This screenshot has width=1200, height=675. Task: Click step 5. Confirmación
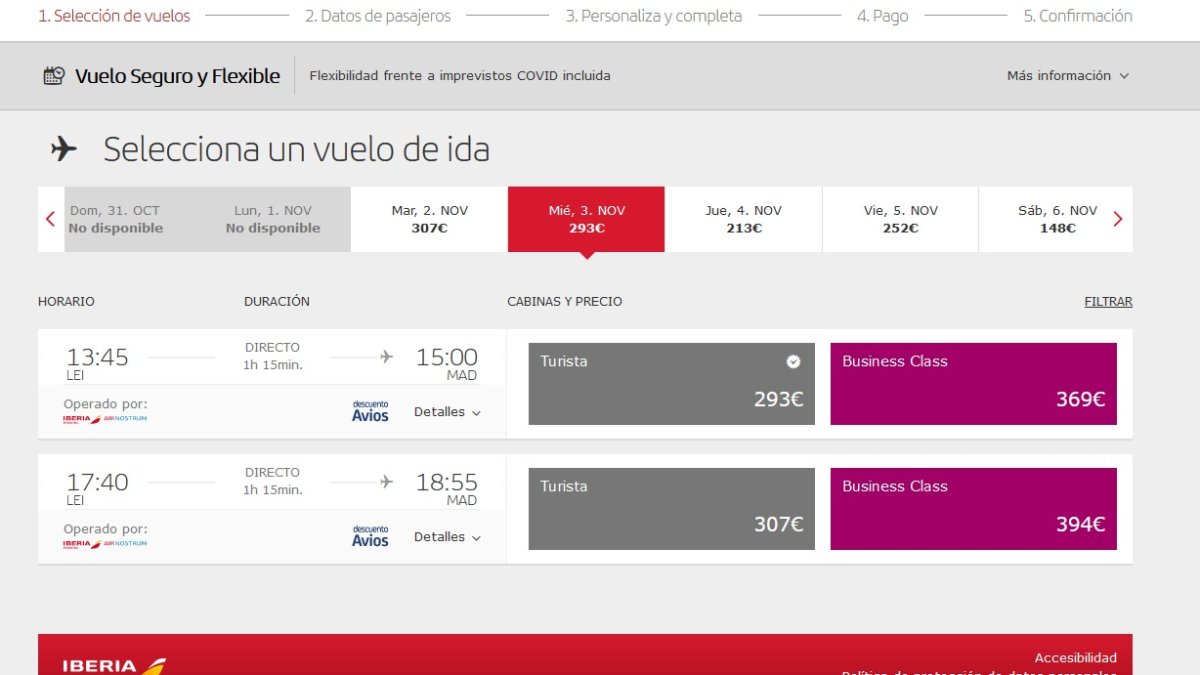(1078, 16)
